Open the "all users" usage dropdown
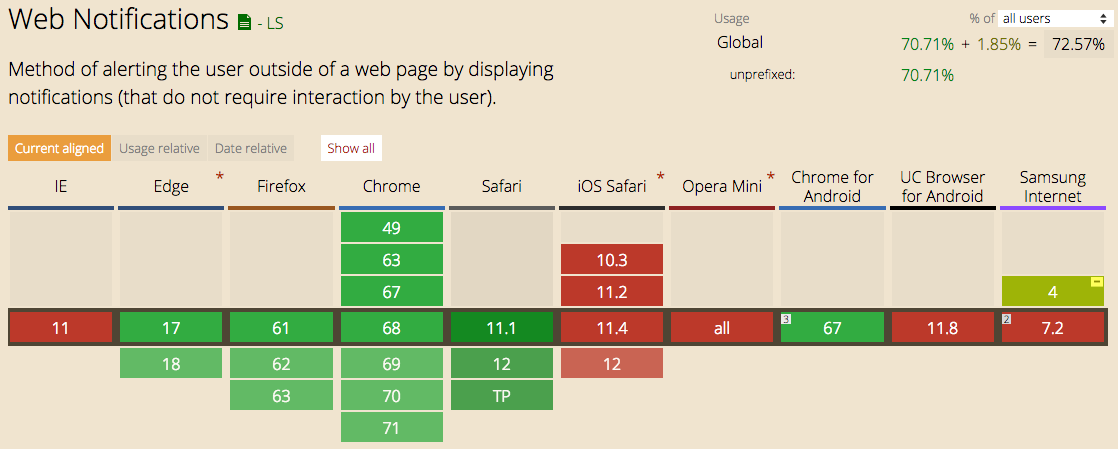 pos(1051,19)
